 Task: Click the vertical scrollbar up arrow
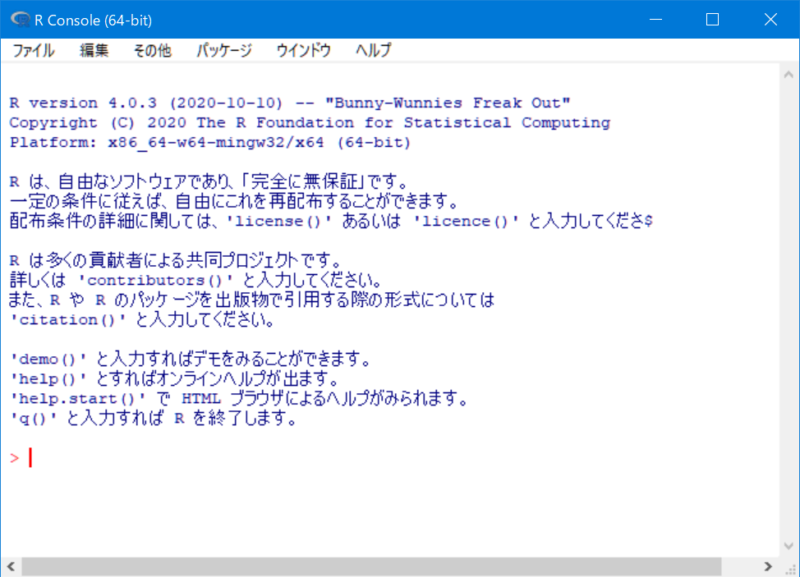point(788,74)
